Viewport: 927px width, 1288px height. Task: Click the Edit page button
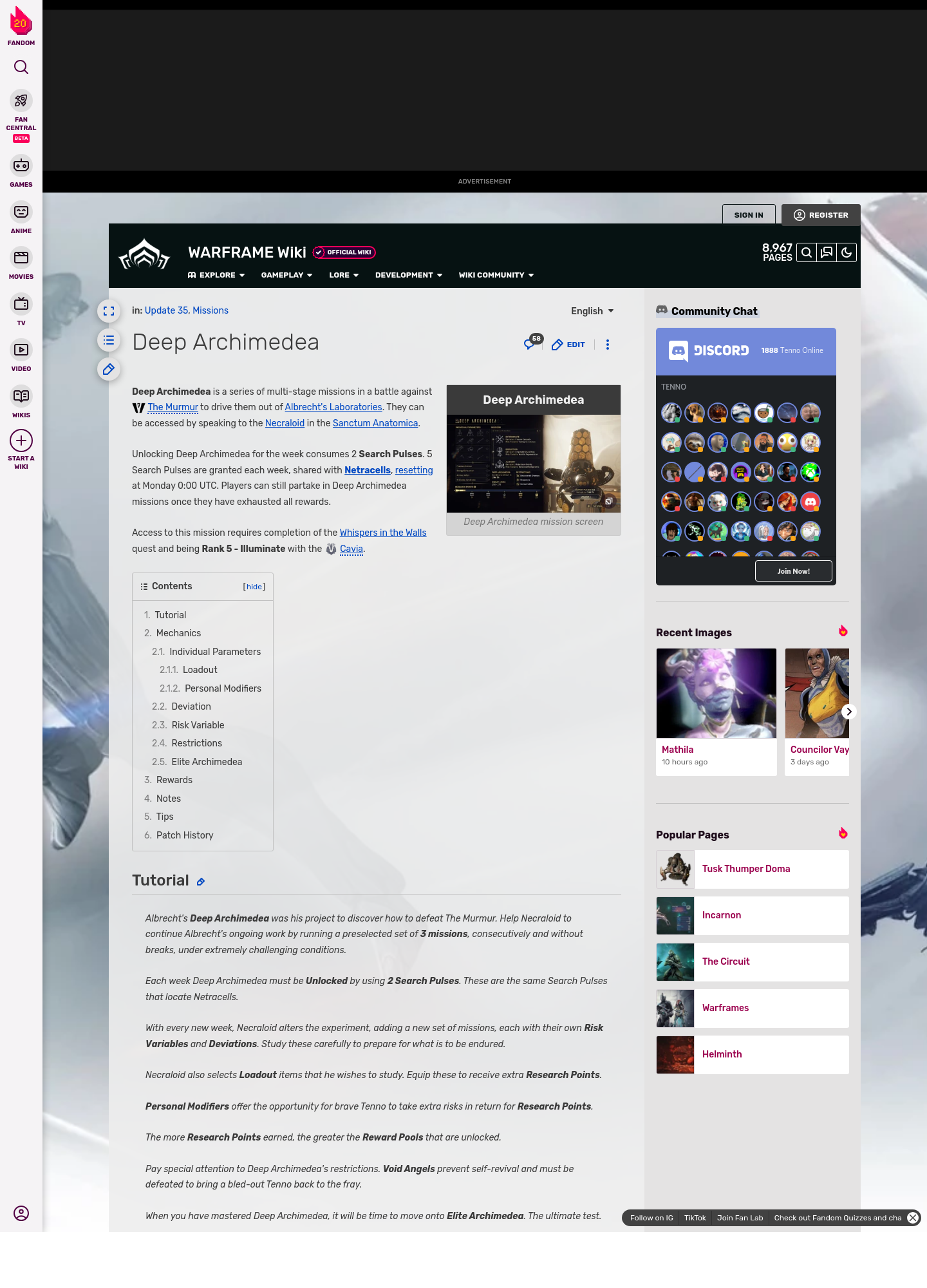(x=568, y=345)
